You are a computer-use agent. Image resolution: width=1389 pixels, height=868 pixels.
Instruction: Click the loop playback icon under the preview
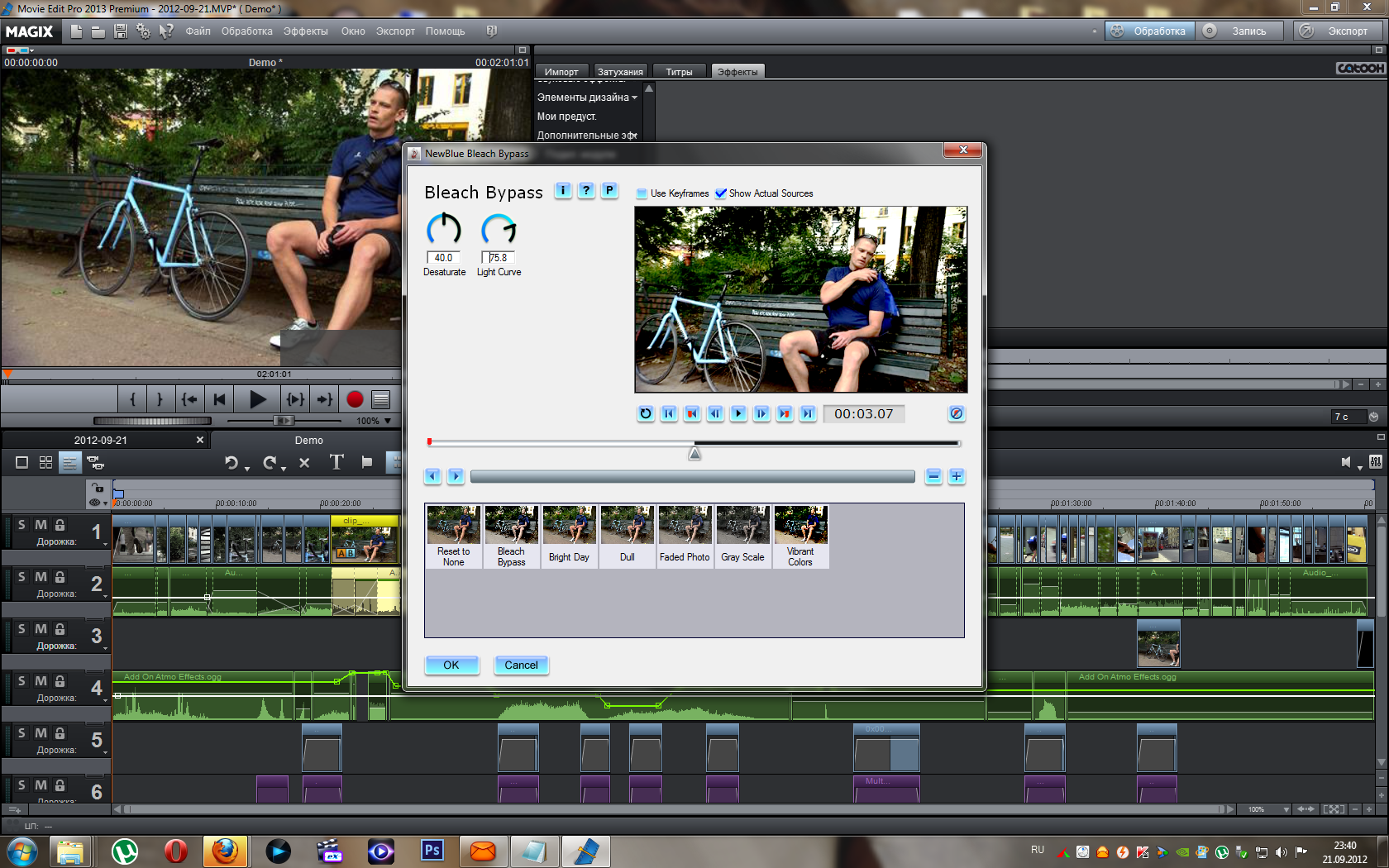(646, 413)
